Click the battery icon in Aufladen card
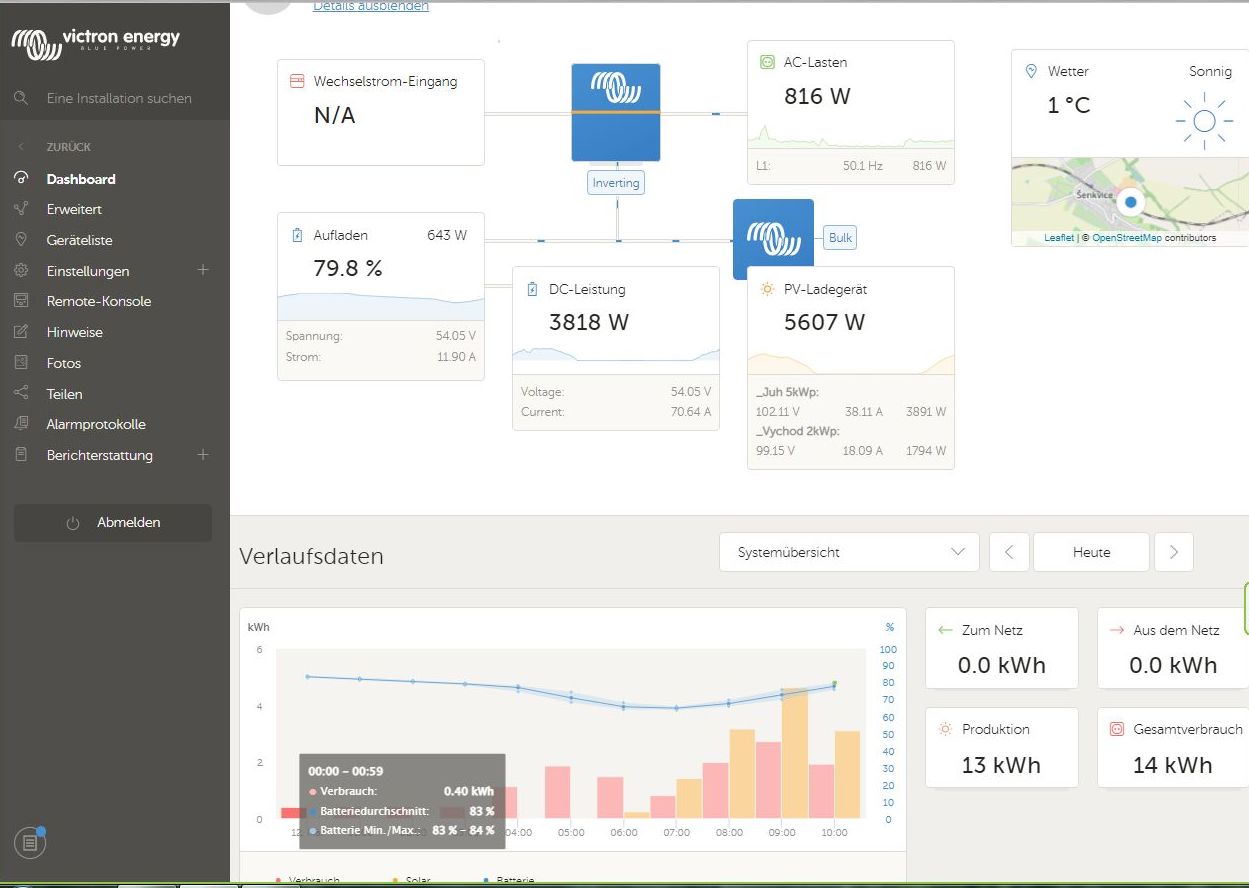 point(297,236)
